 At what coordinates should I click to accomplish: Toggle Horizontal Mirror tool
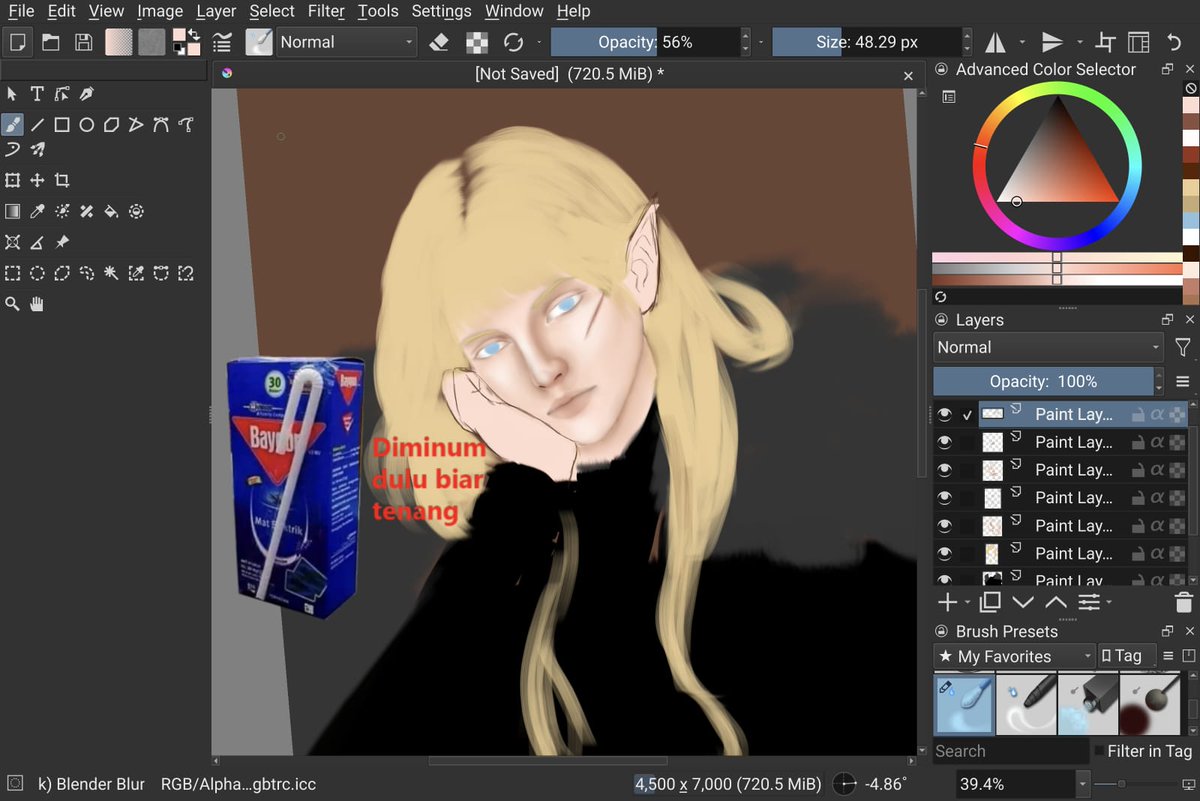pyautogui.click(x=996, y=42)
